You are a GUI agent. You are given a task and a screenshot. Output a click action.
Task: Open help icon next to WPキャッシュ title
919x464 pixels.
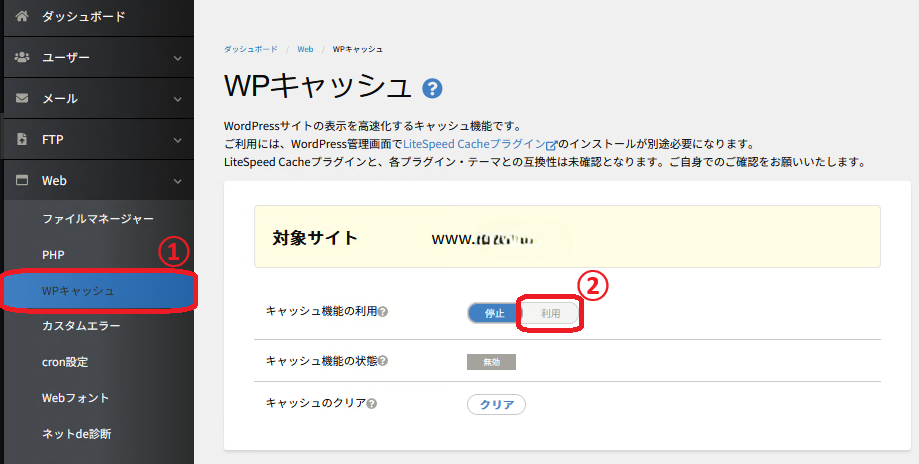click(x=432, y=88)
